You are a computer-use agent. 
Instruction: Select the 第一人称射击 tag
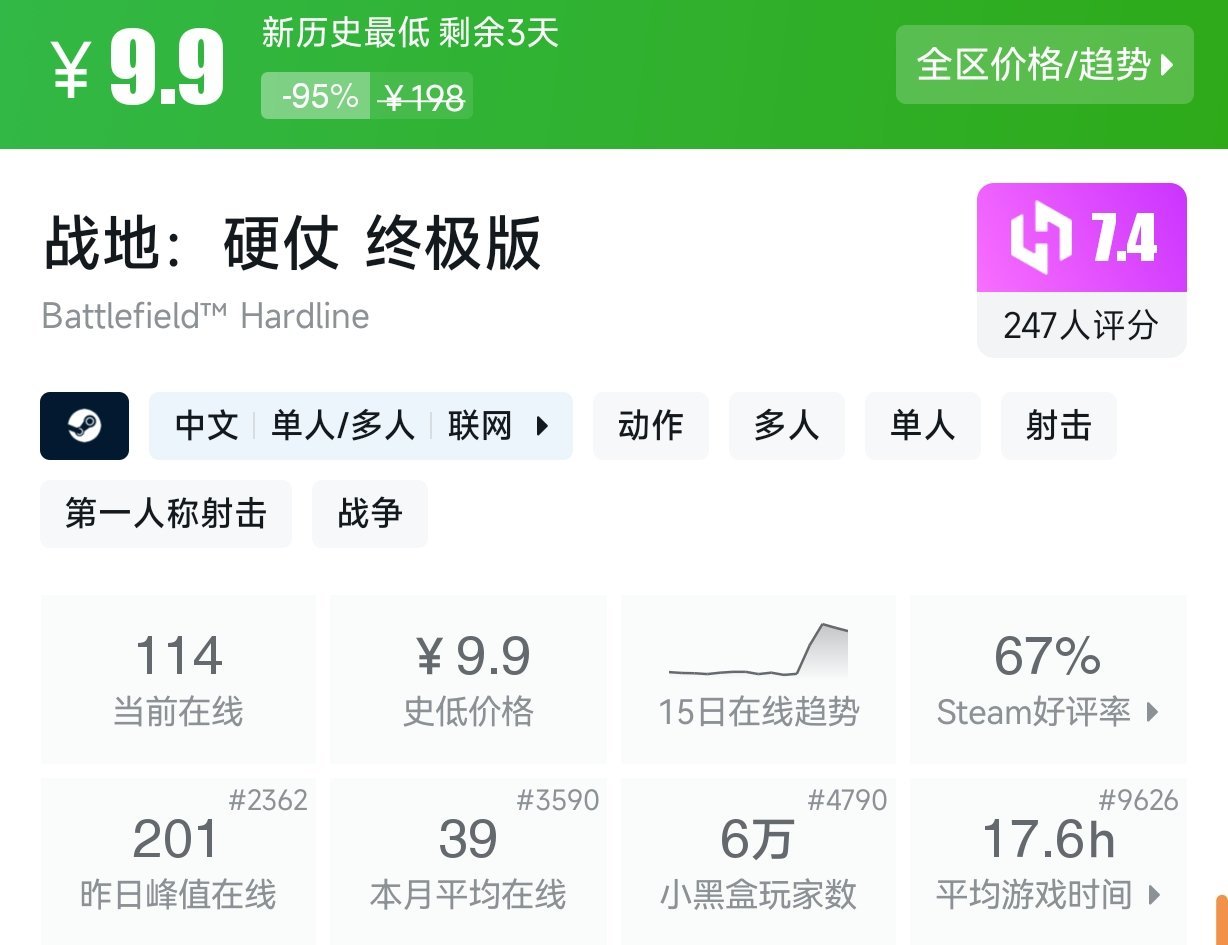166,514
